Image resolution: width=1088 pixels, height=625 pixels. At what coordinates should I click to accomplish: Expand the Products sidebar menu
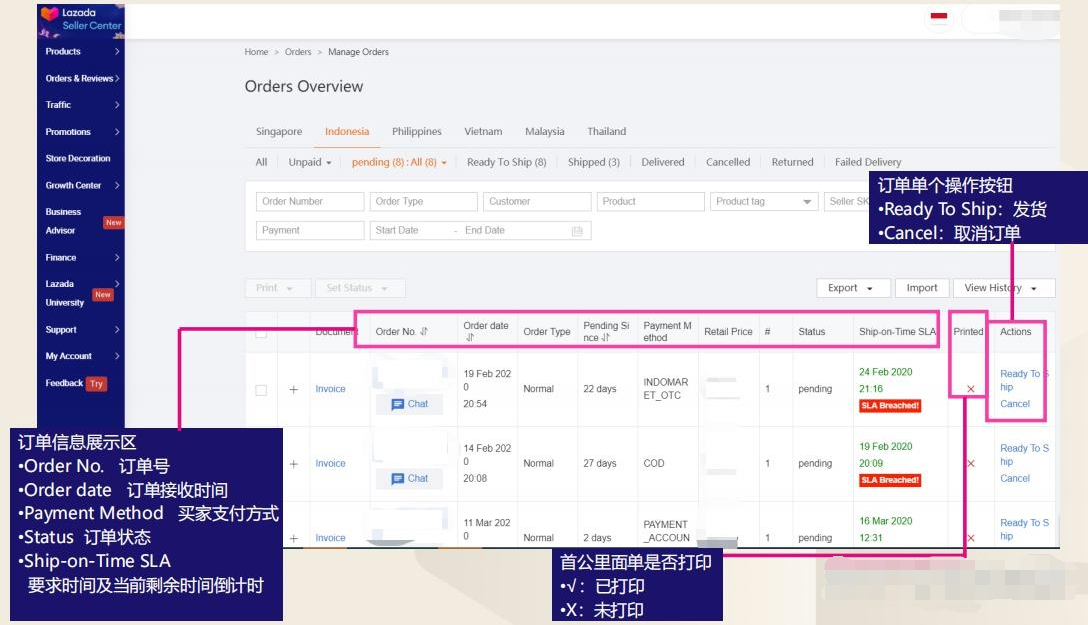[82, 51]
